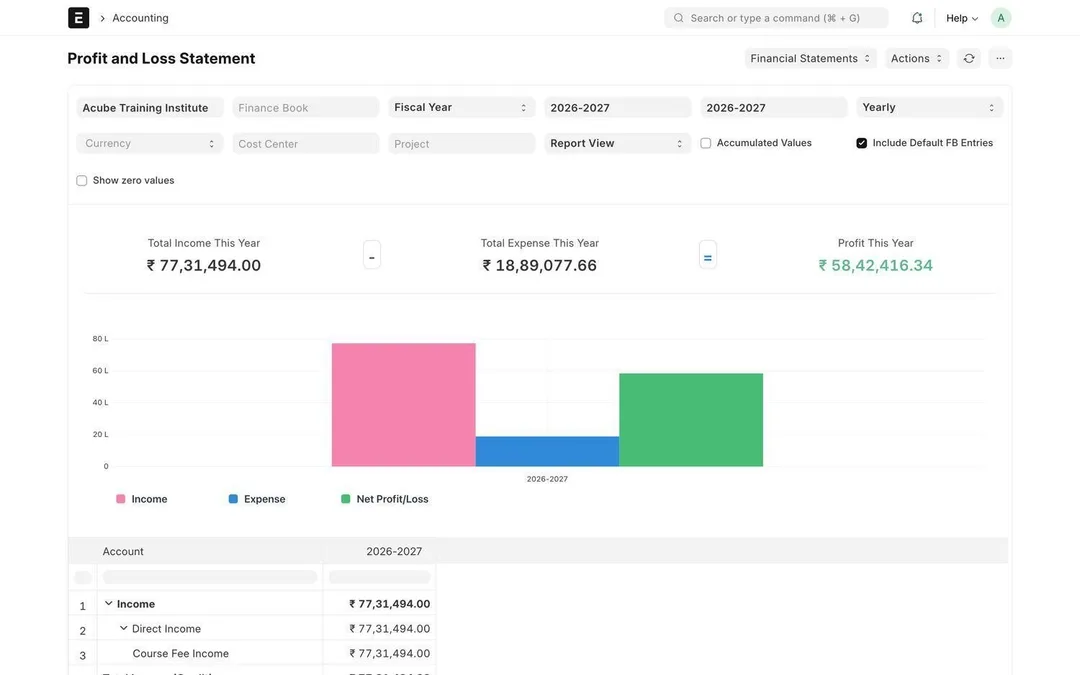Image resolution: width=1080 pixels, height=675 pixels.
Task: Collapse the Direct Income row
Action: click(x=123, y=628)
